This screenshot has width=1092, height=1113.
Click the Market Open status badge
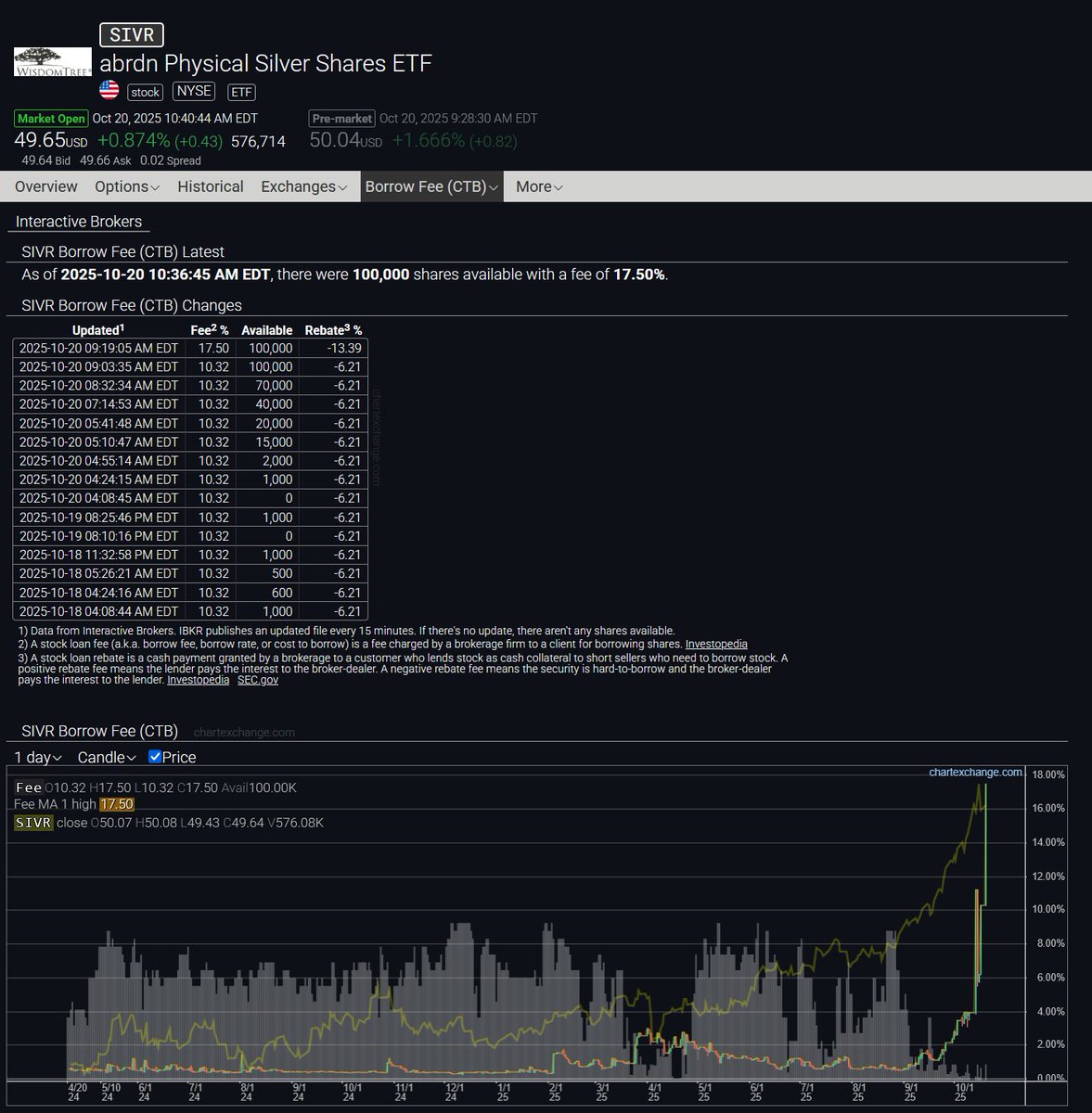[x=51, y=118]
